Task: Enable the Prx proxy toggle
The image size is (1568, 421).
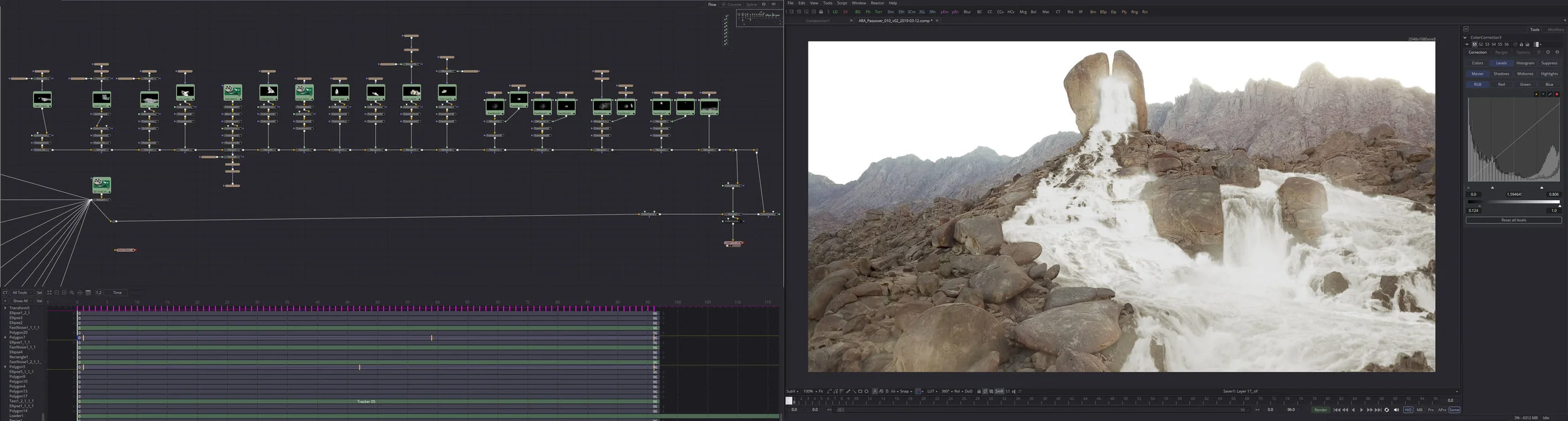Action: pos(1431,410)
